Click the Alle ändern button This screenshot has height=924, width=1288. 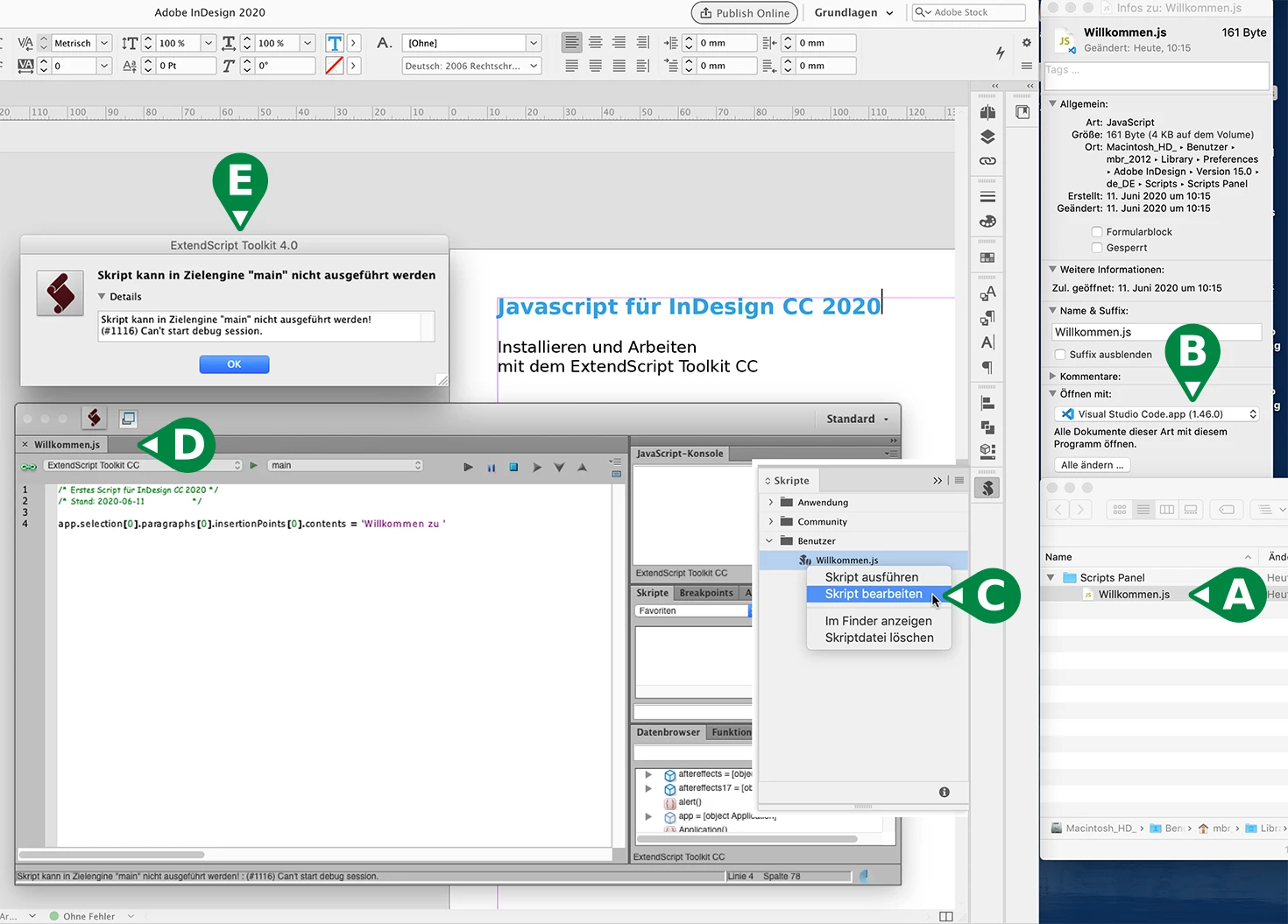(x=1092, y=465)
